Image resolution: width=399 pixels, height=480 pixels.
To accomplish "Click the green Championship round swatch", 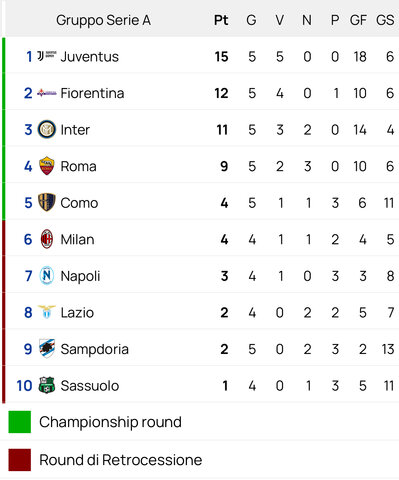I will 20,422.
